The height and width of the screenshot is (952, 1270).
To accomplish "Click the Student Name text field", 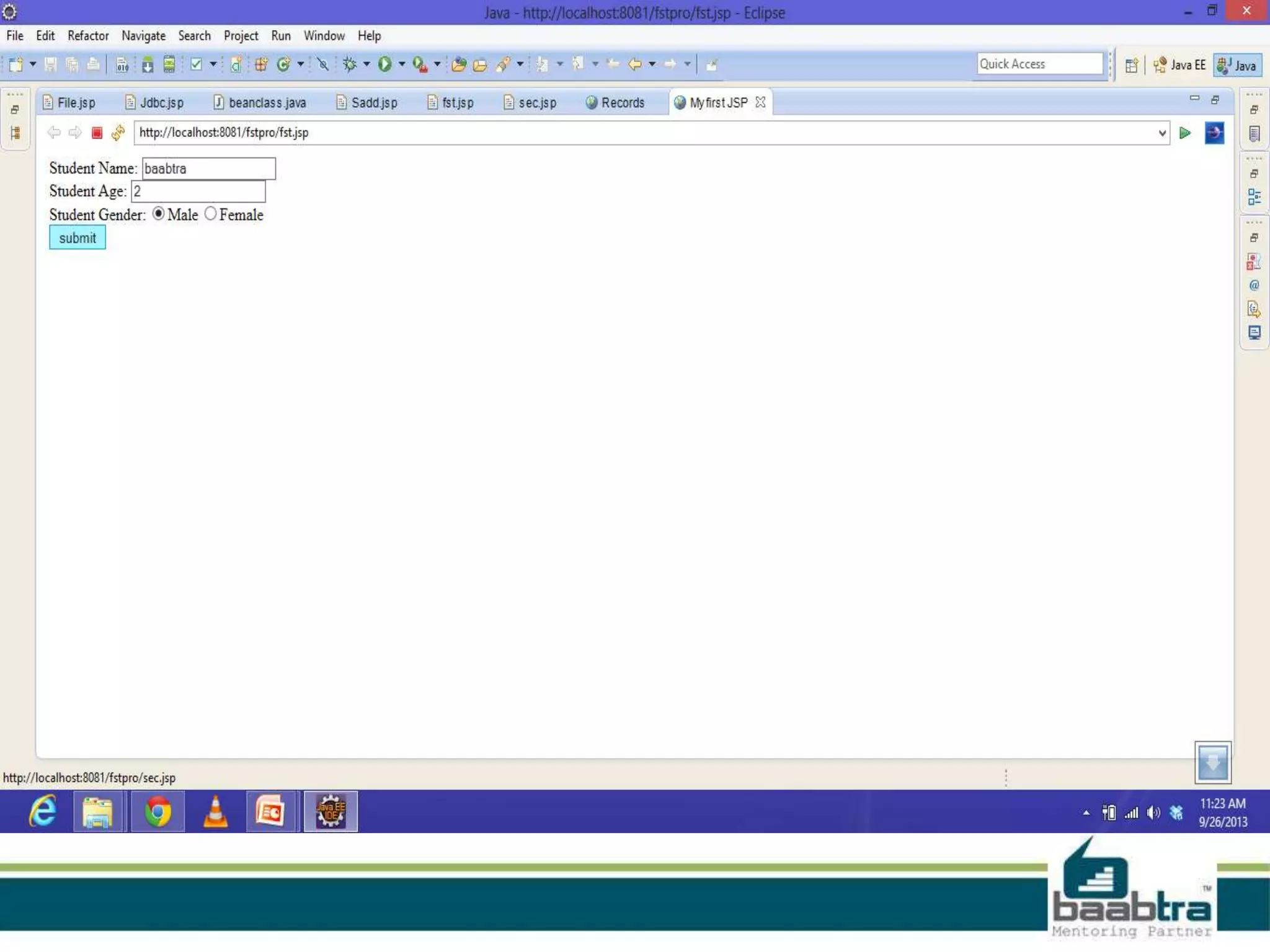I will [208, 169].
